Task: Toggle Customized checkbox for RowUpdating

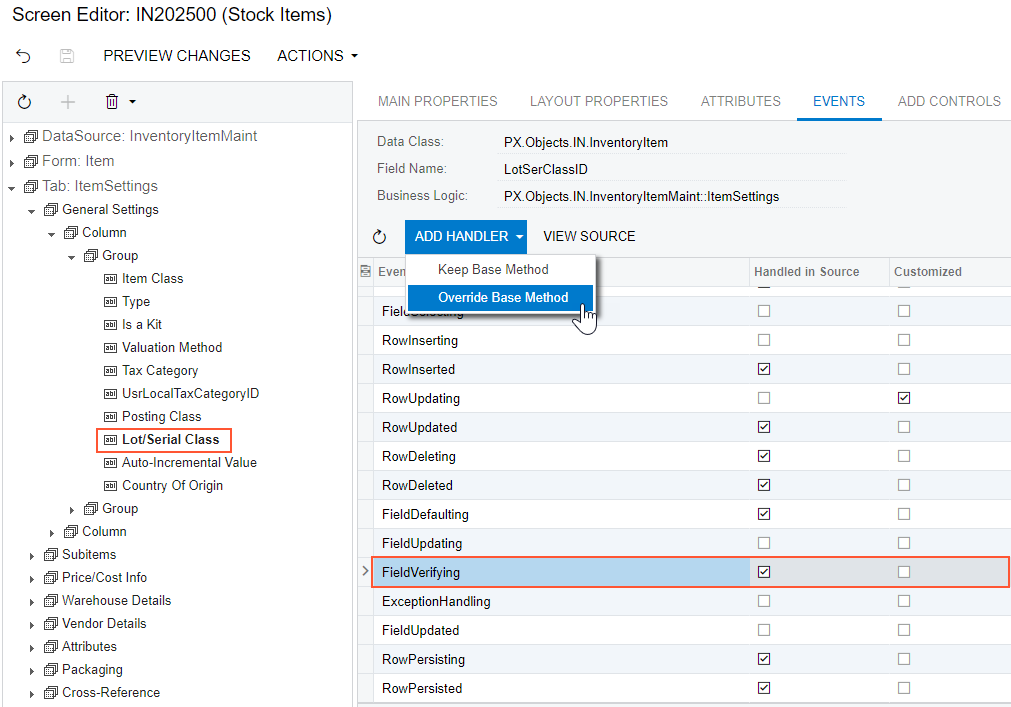Action: coord(904,398)
